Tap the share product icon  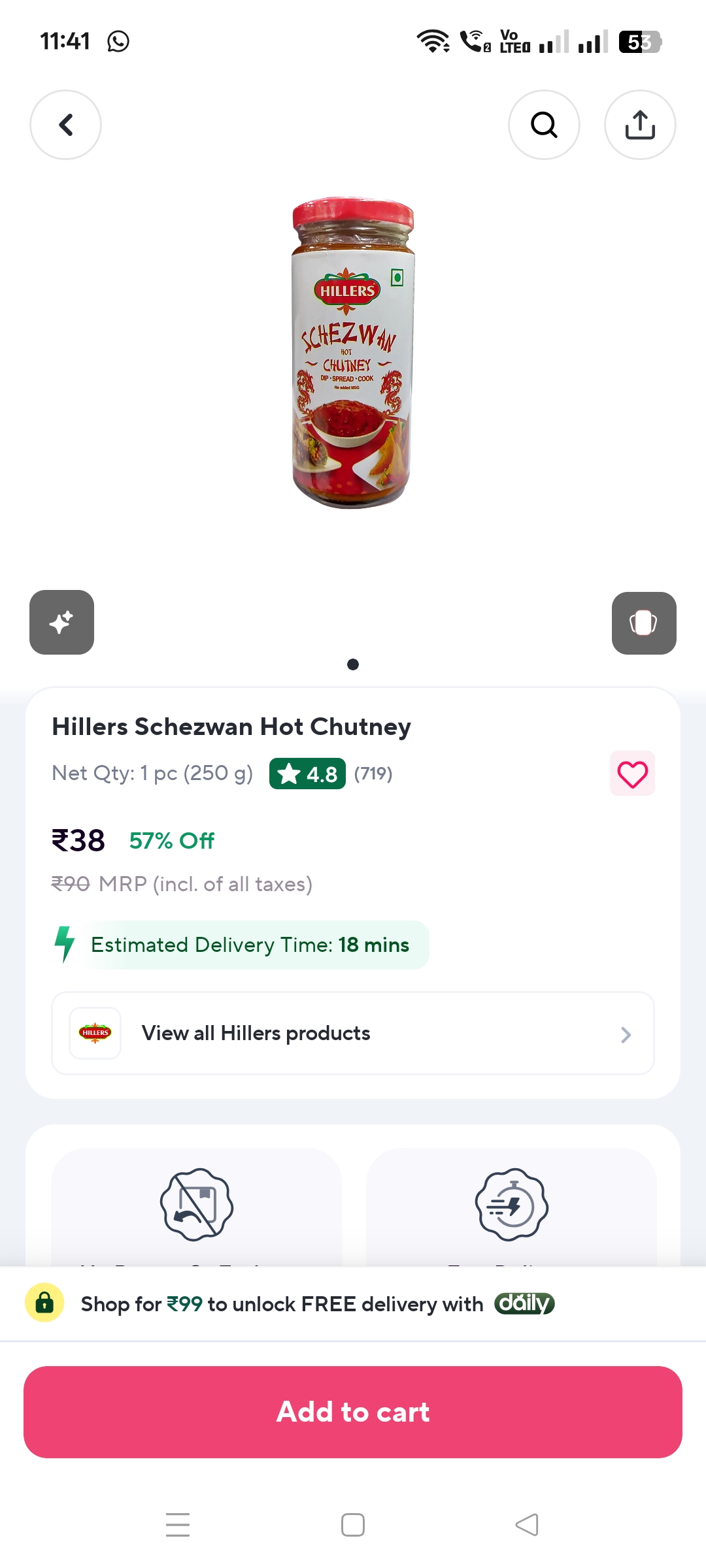point(640,125)
